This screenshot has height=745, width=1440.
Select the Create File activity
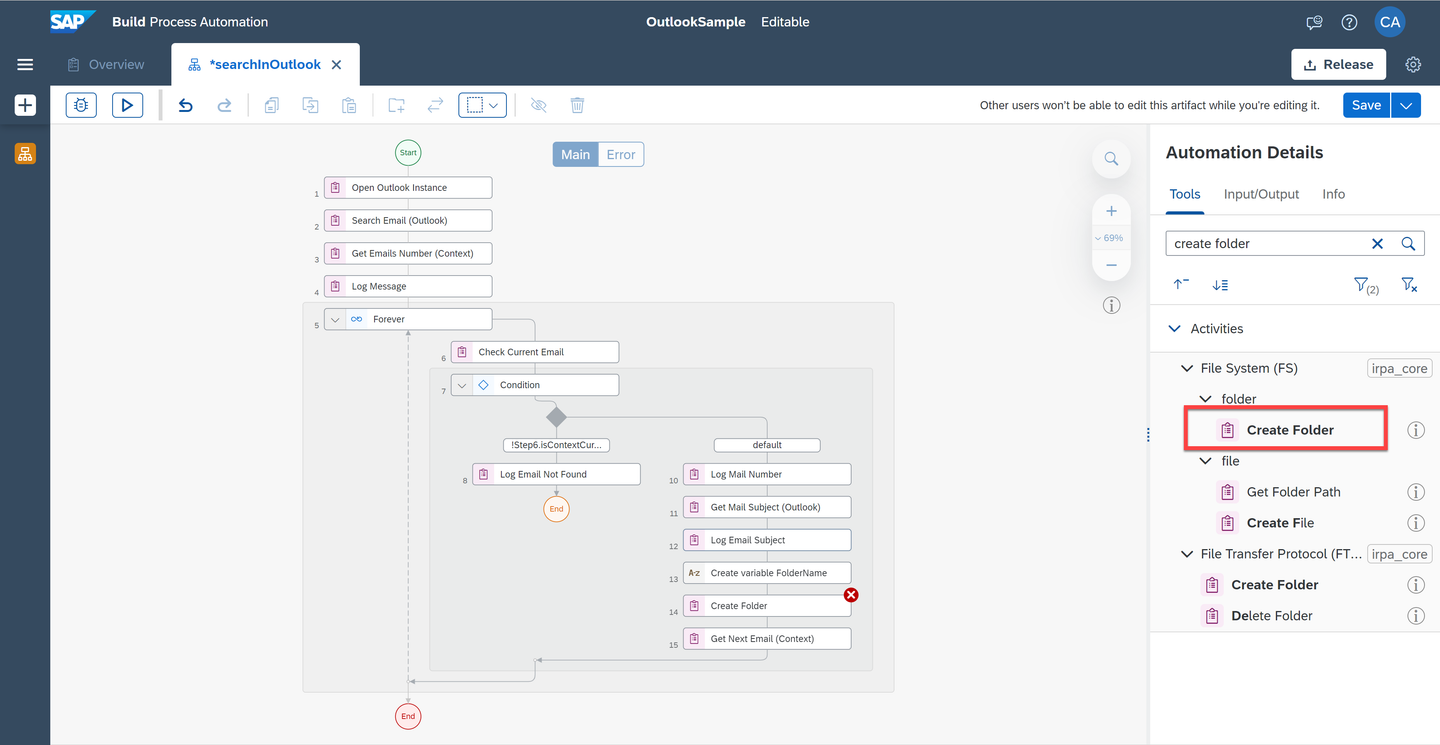(x=1280, y=523)
